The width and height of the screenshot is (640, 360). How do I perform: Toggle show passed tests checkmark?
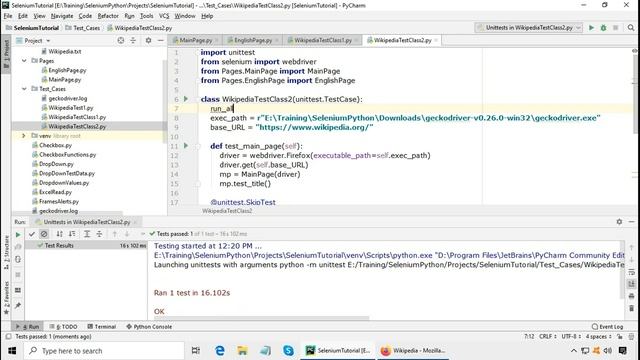pyautogui.click(x=32, y=234)
